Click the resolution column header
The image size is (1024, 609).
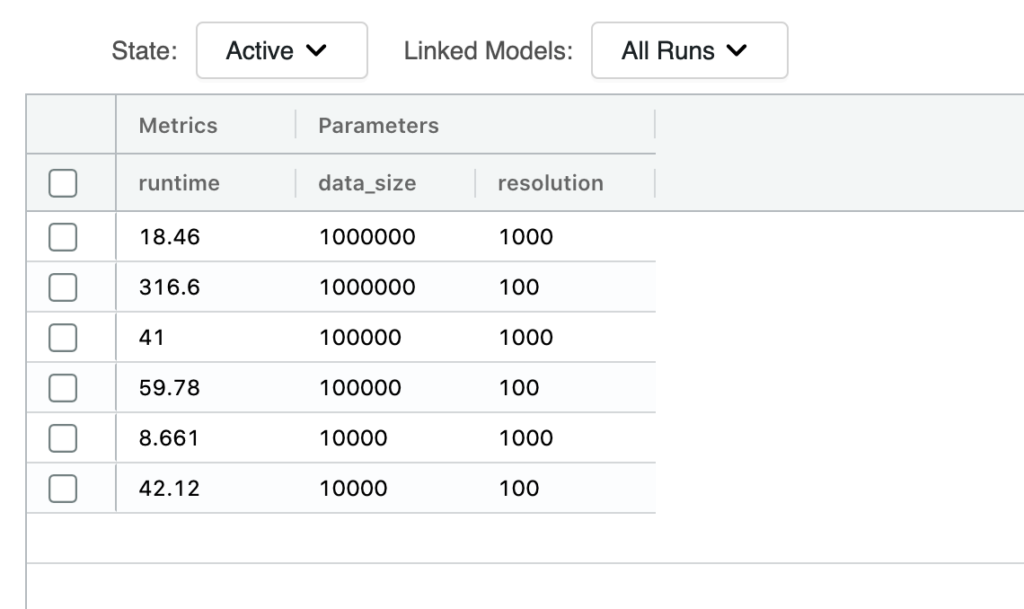[x=550, y=183]
